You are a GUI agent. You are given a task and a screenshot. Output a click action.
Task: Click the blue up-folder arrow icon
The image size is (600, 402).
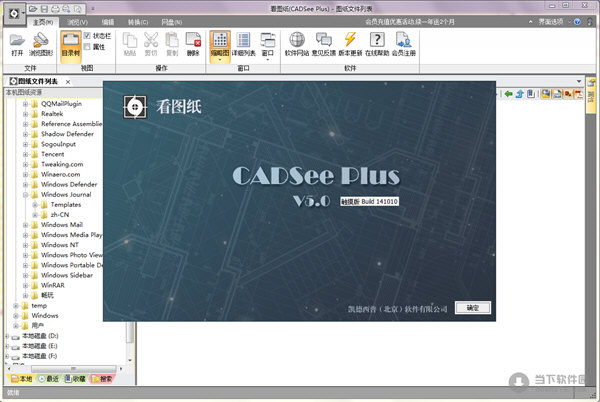(520, 94)
